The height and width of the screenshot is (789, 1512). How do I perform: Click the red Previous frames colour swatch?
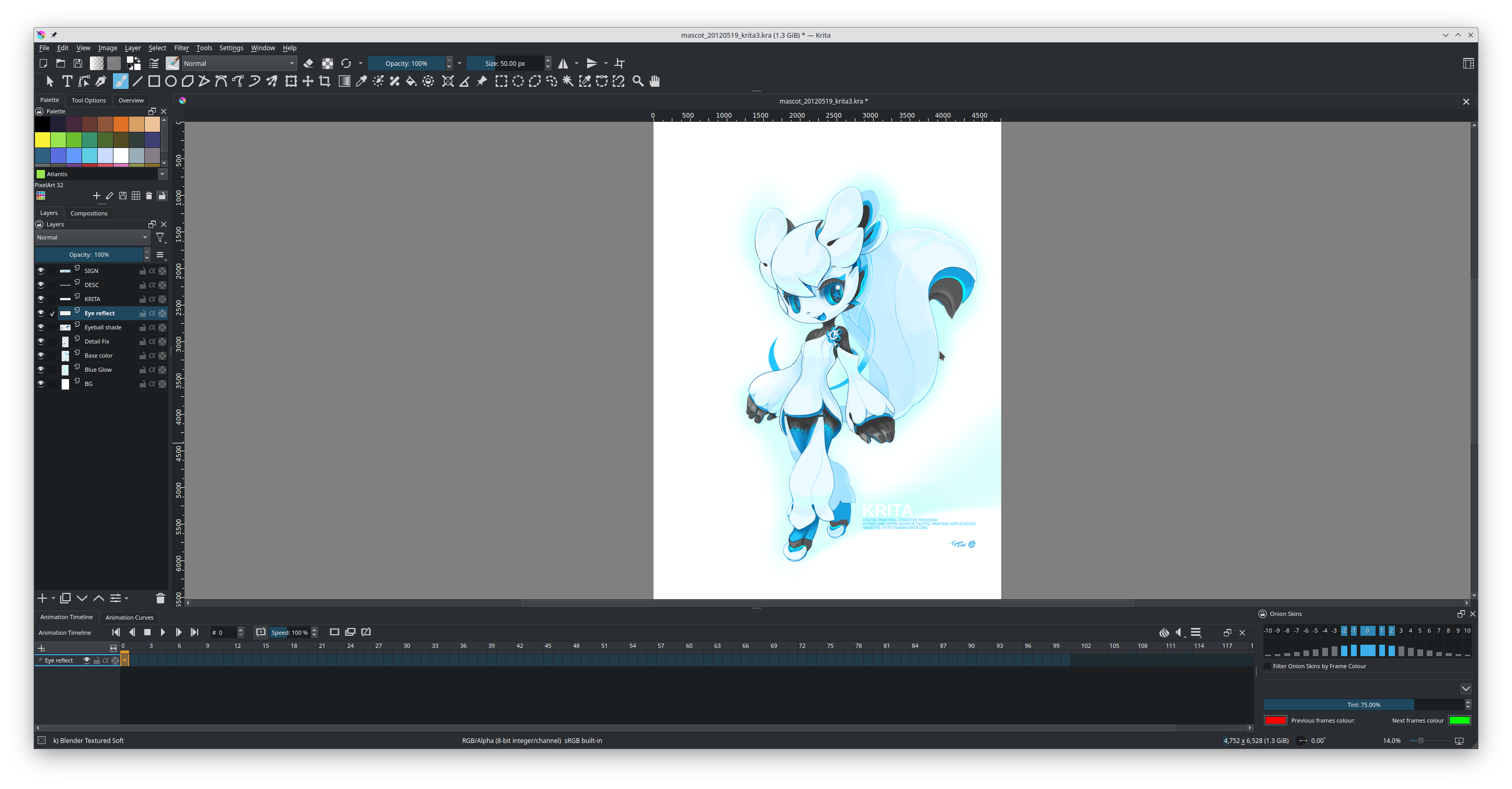point(1276,721)
